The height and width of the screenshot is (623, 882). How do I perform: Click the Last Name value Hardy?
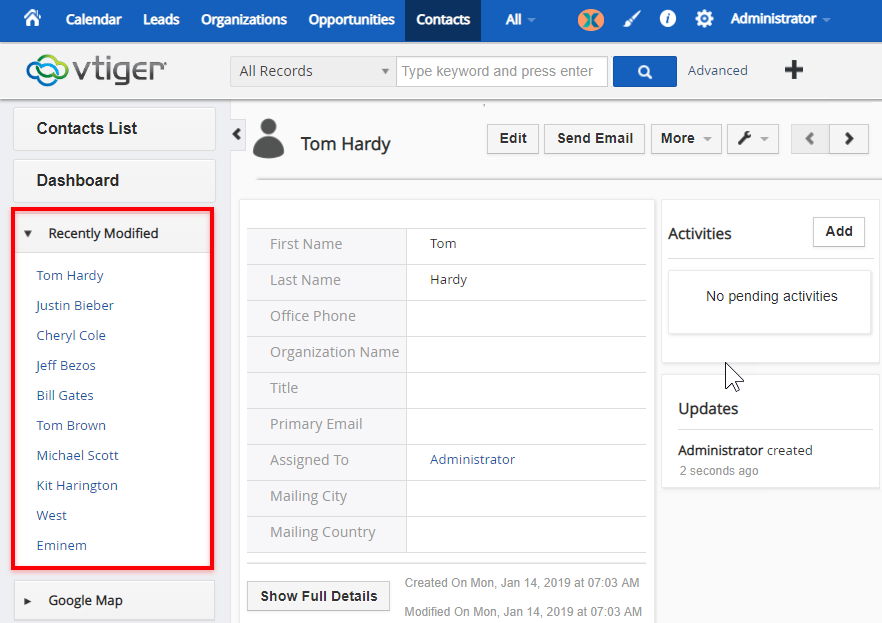point(448,279)
